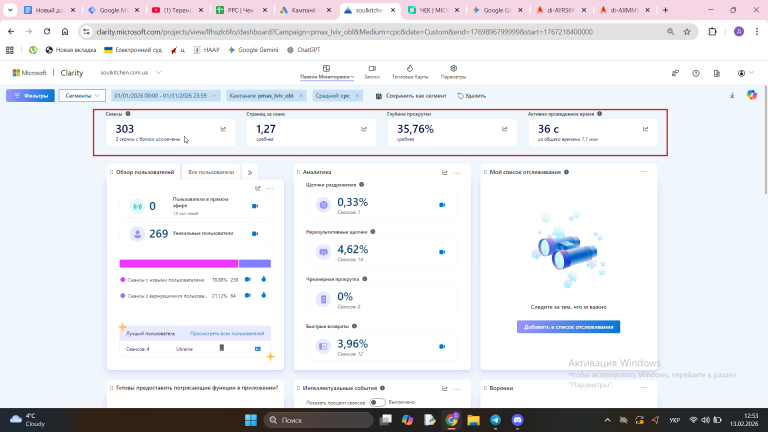768x432 pixels.
Task: Switch to the Тепловые карты heatmaps tab
Action: click(x=410, y=72)
